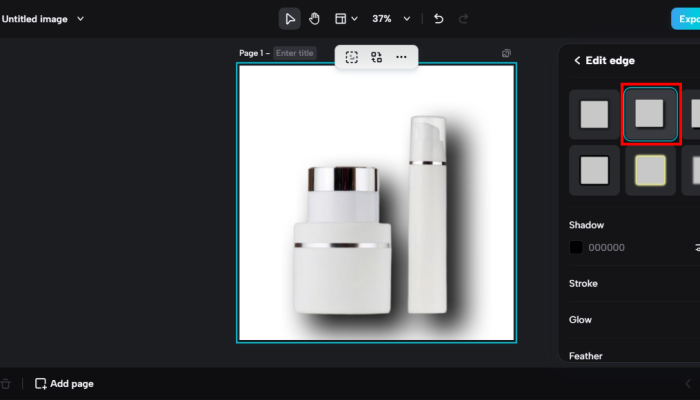This screenshot has width=700, height=400.
Task: Select the first edge style preset
Action: pyautogui.click(x=594, y=114)
